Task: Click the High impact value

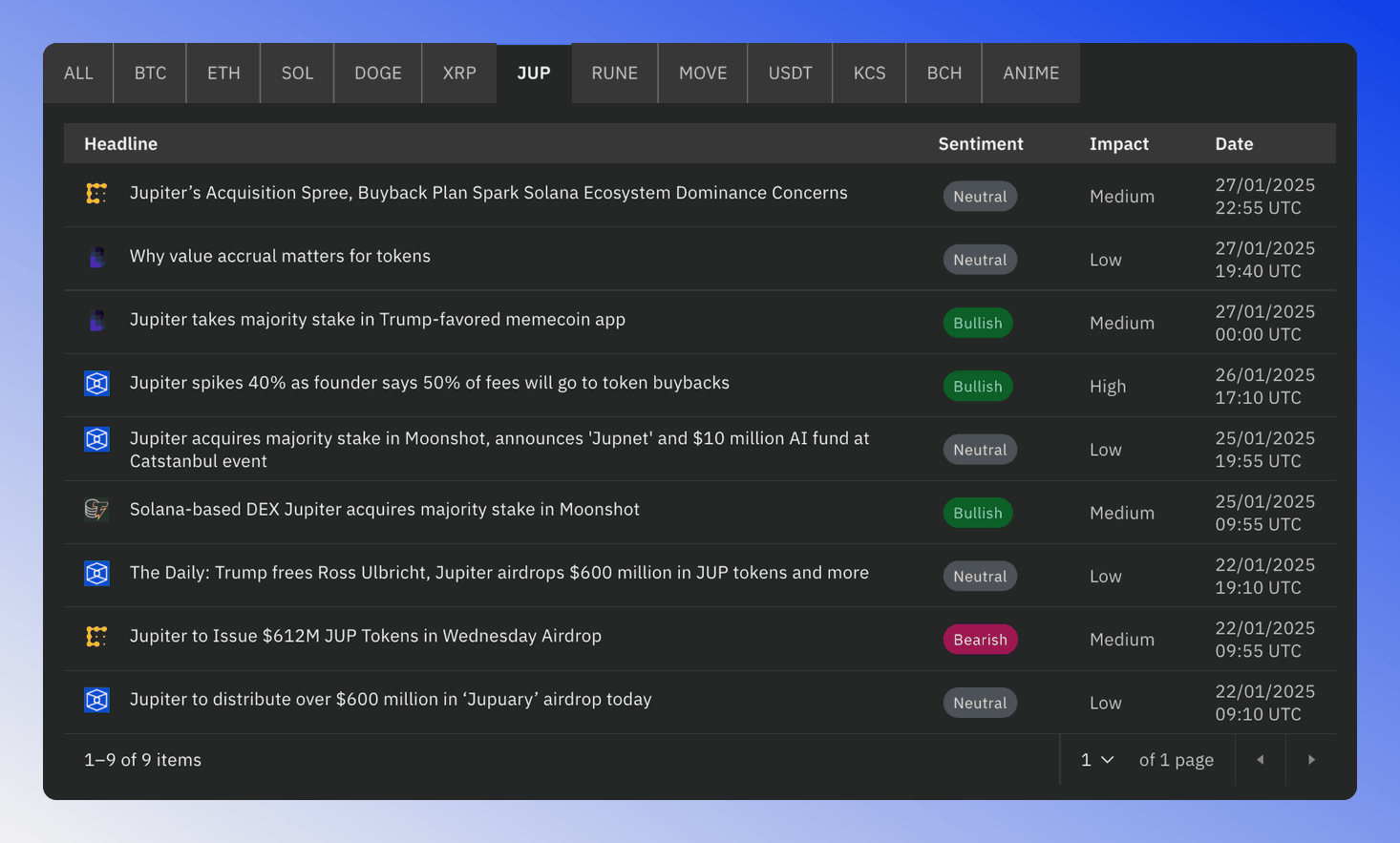Action: (1108, 387)
